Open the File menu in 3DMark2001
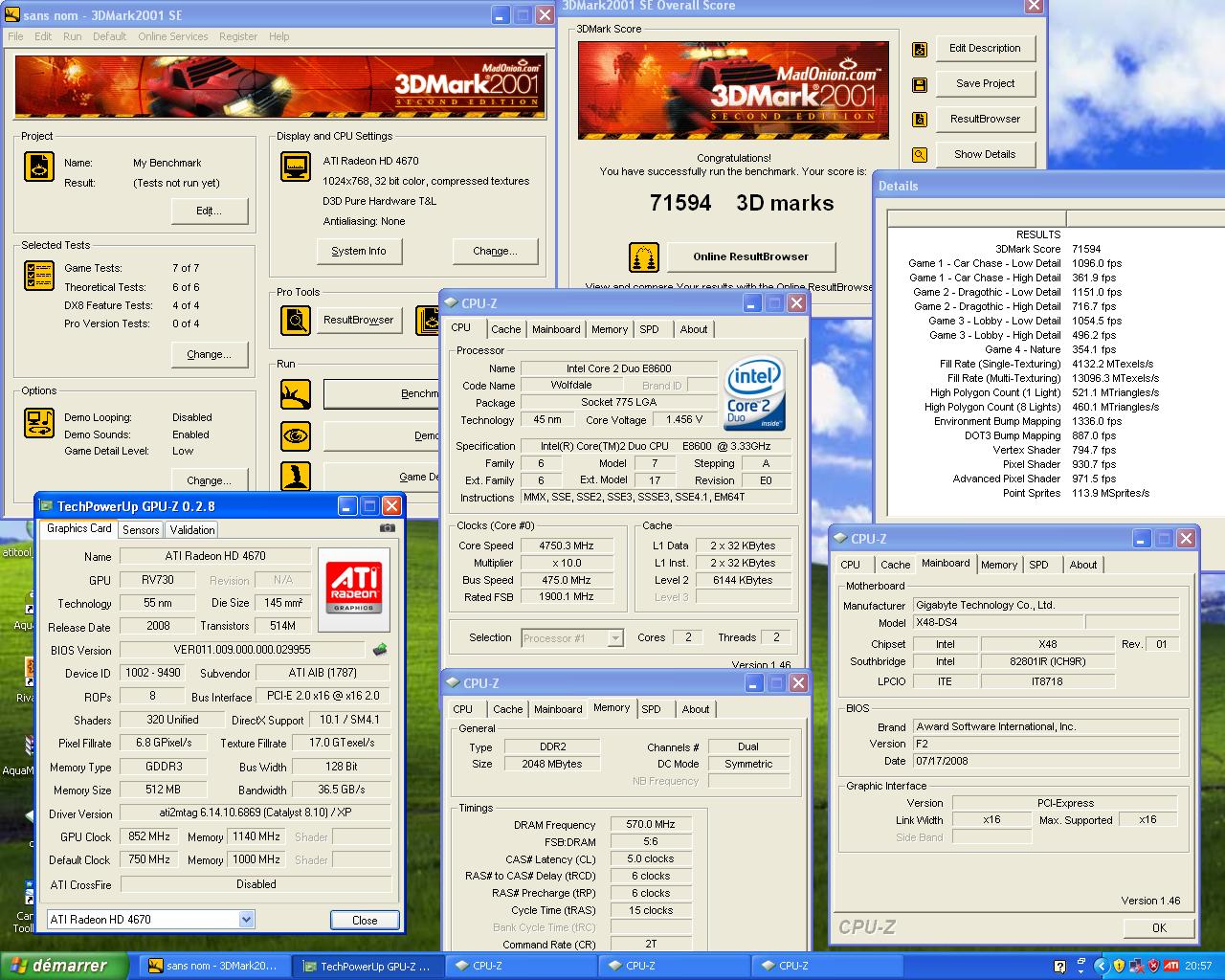Image resolution: width=1225 pixels, height=980 pixels. coord(16,36)
